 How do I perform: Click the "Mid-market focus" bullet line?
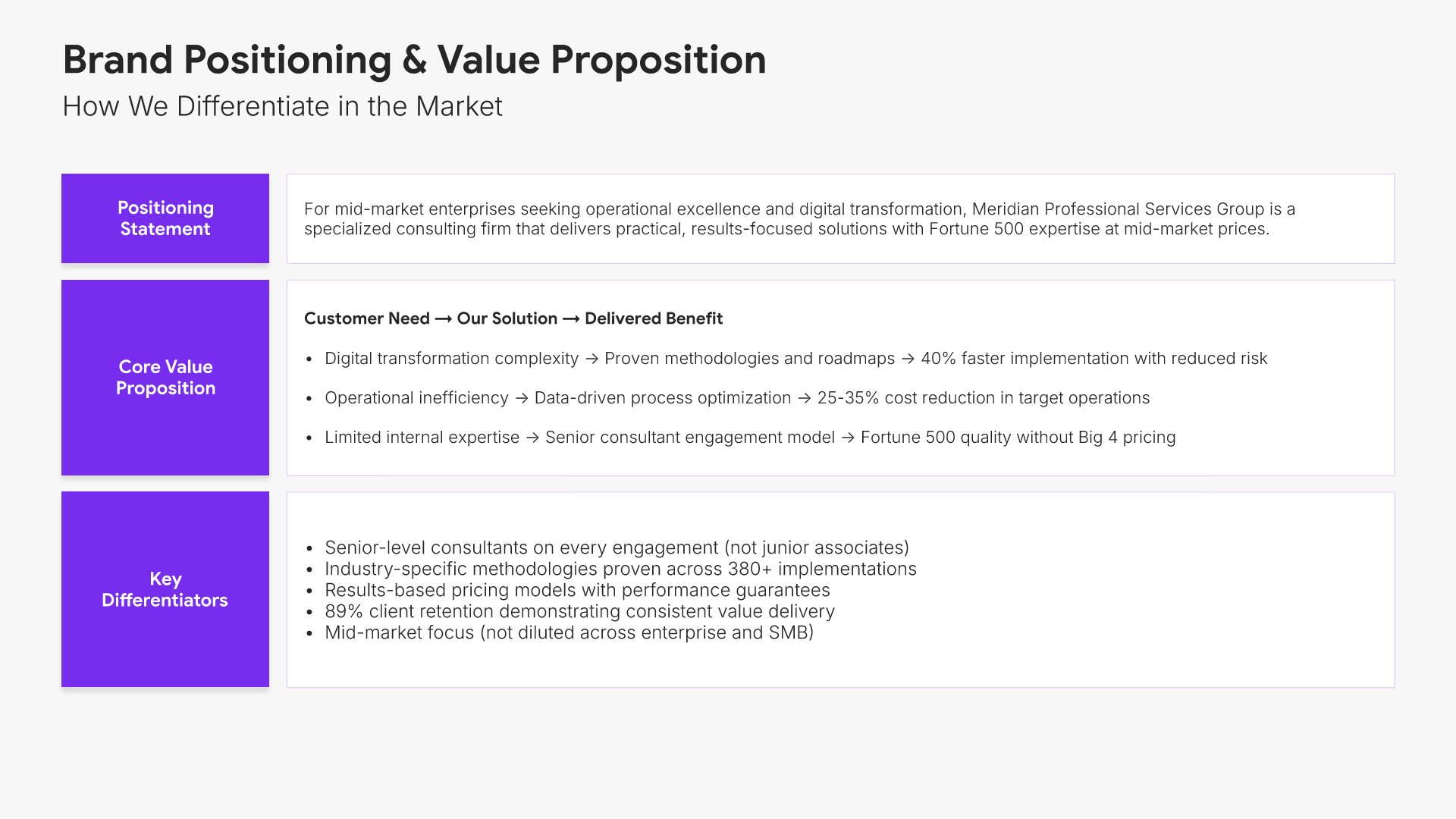568,632
